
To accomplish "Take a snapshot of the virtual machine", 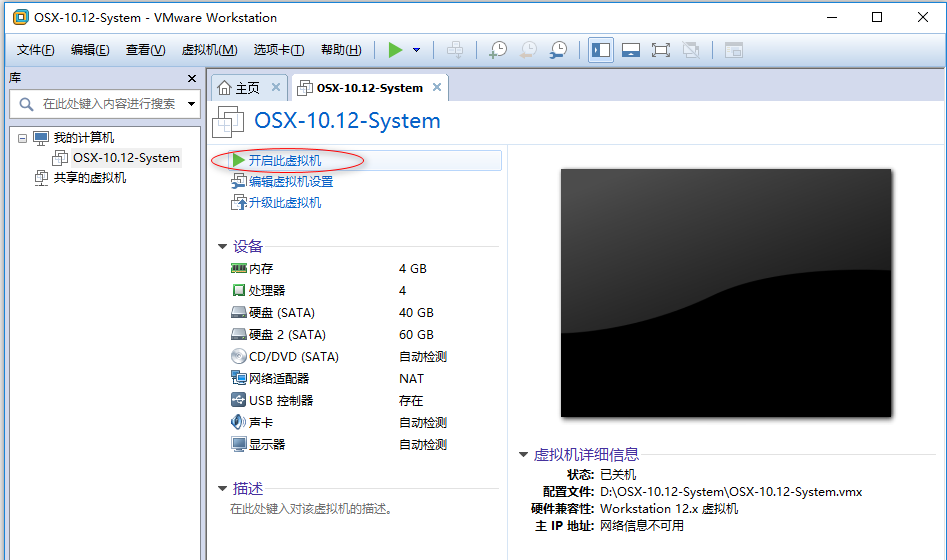I will (497, 50).
